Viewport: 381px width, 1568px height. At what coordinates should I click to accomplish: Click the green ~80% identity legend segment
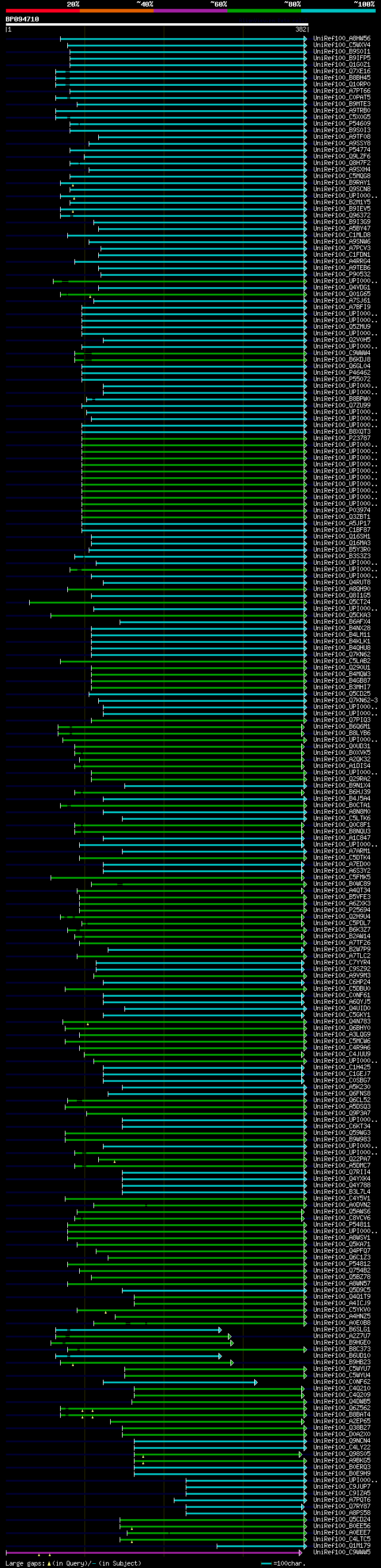264,10
